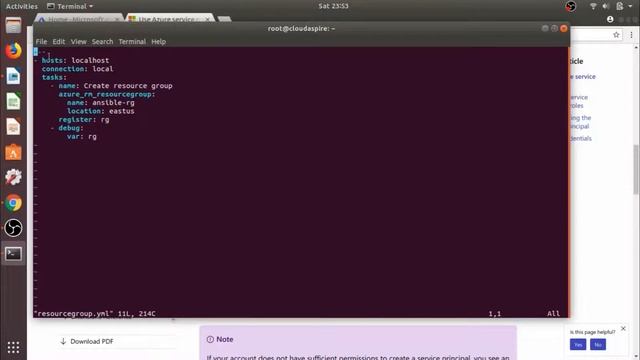This screenshot has width=640, height=360.
Task: Open Terminal app menu dropdown
Action: pos(70,6)
